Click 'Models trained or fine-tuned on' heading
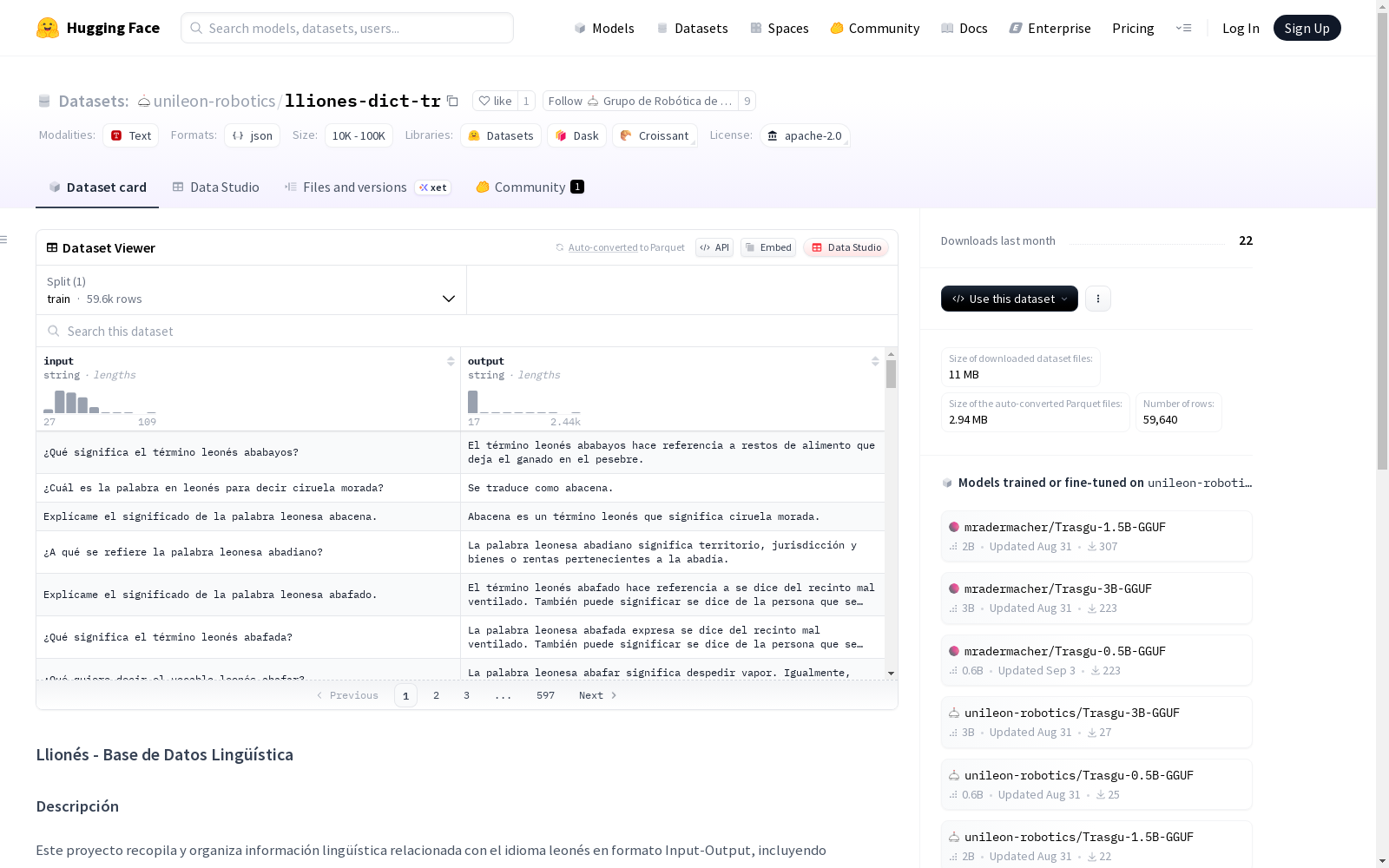Image resolution: width=1389 pixels, height=868 pixels. tap(1050, 483)
